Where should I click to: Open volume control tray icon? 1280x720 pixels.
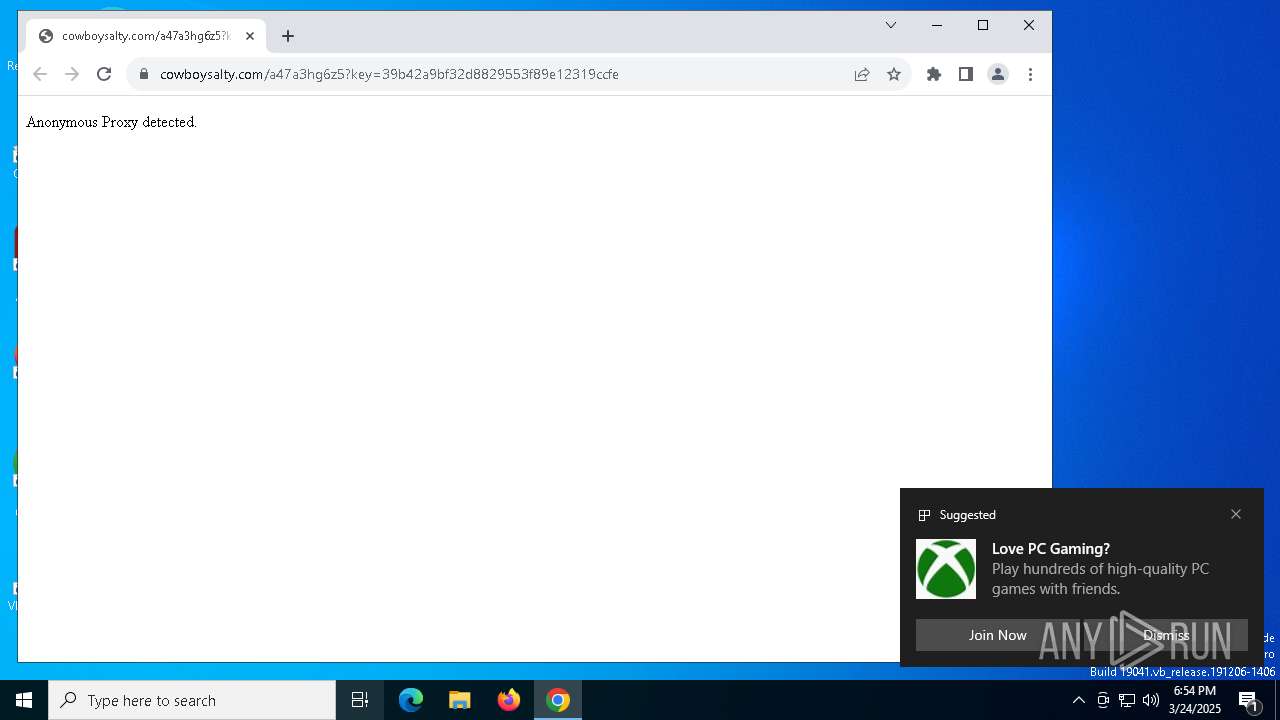[1151, 700]
